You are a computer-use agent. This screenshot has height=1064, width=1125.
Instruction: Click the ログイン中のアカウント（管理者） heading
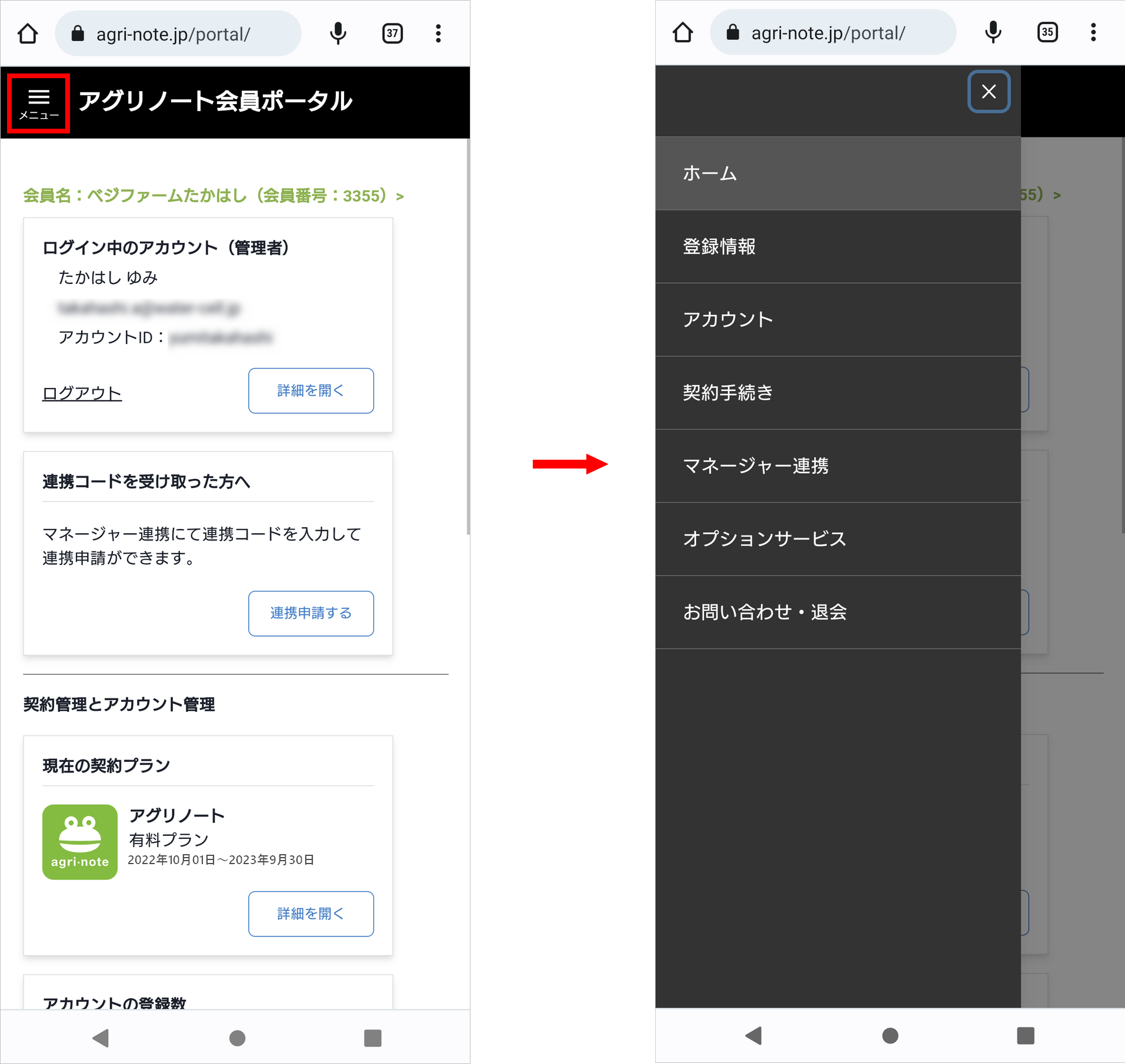pos(166,247)
